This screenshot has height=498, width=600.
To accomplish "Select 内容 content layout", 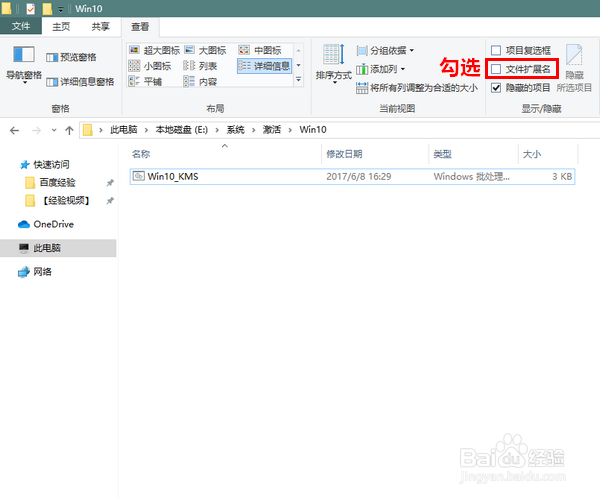I will click(x=200, y=81).
